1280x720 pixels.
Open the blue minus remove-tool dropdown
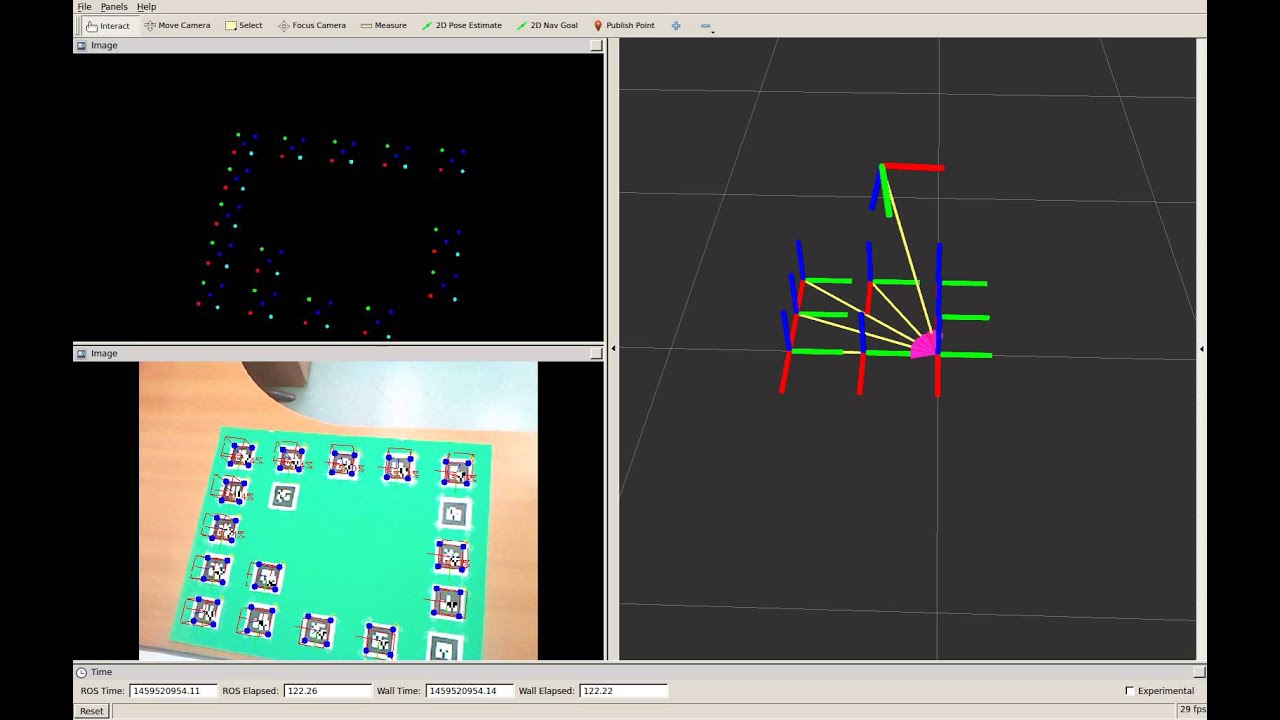706,26
